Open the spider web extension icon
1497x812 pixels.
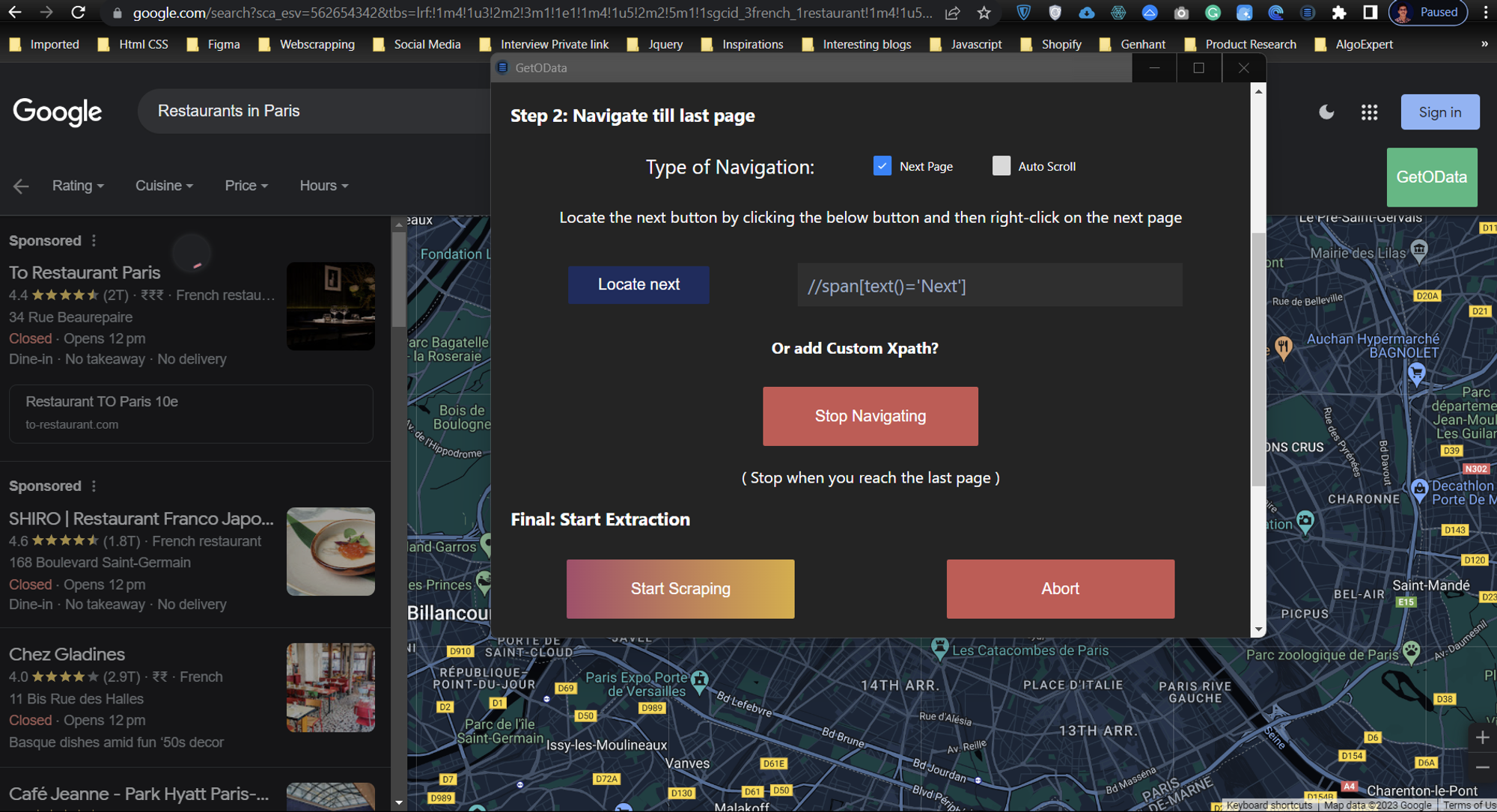(1118, 13)
